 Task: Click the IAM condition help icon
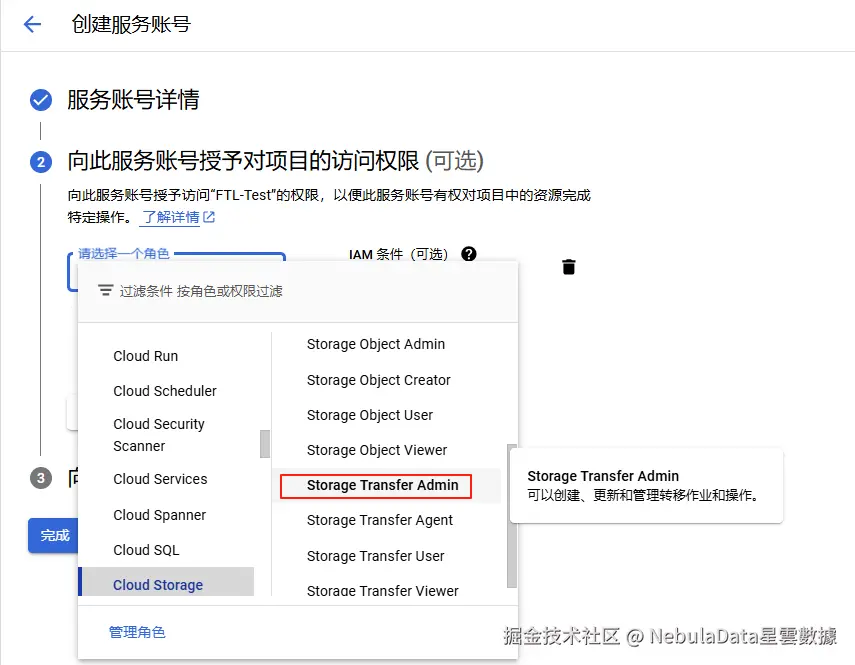[468, 253]
